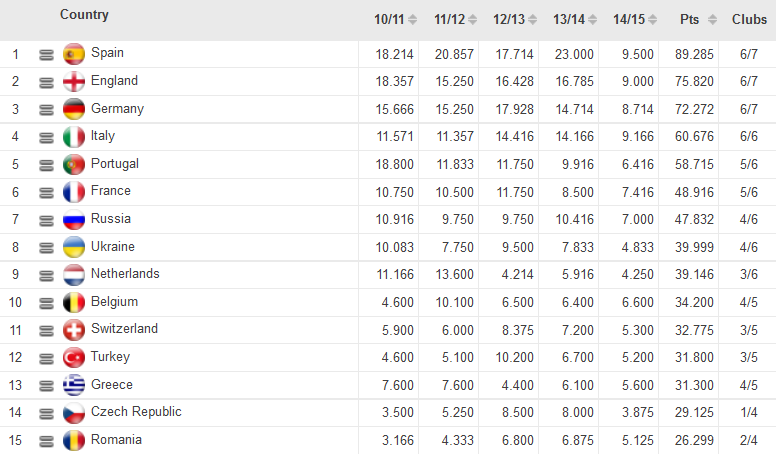
Task: Sort by the Pts column
Action: (689, 19)
